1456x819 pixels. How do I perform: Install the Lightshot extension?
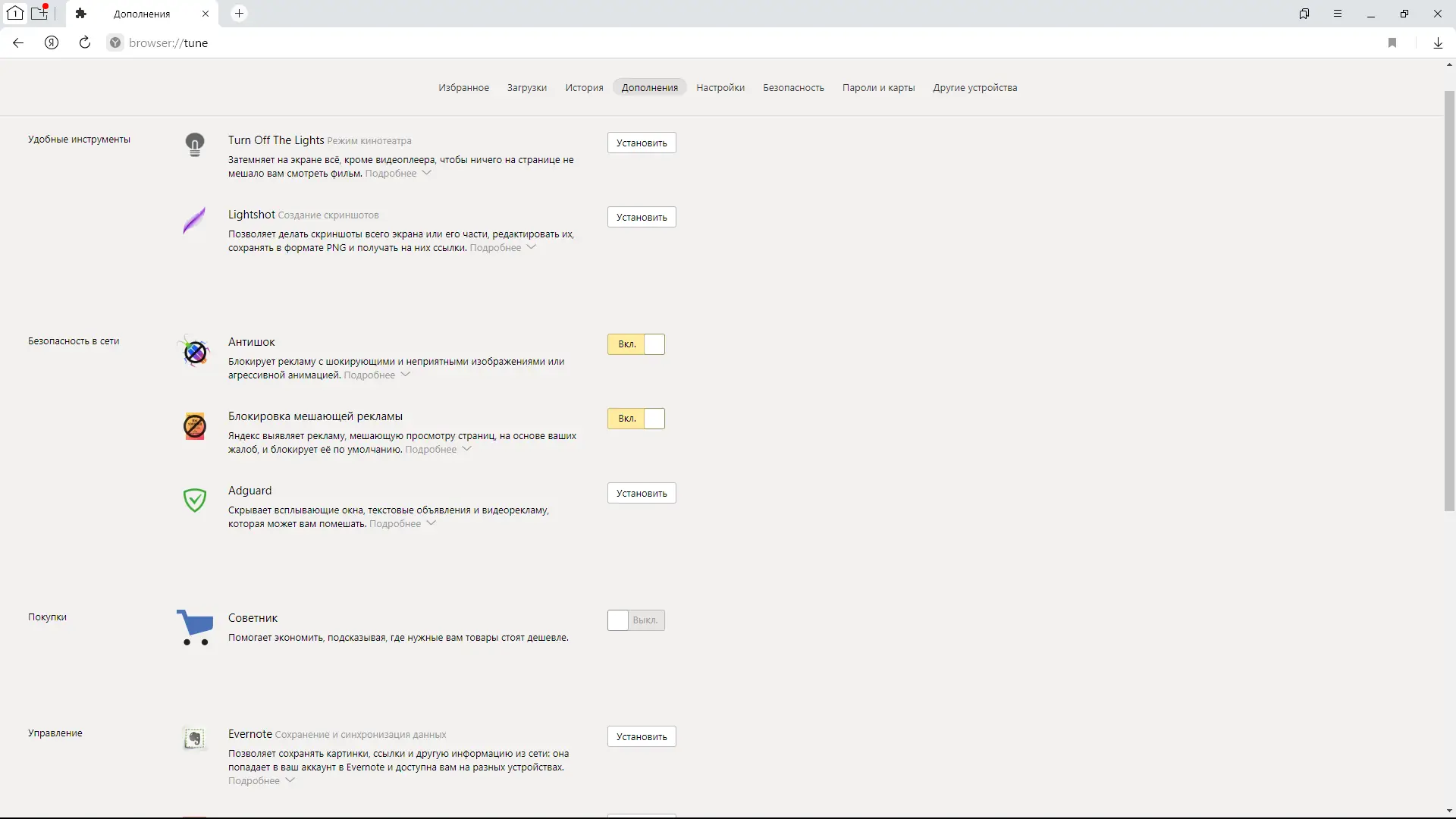[642, 218]
